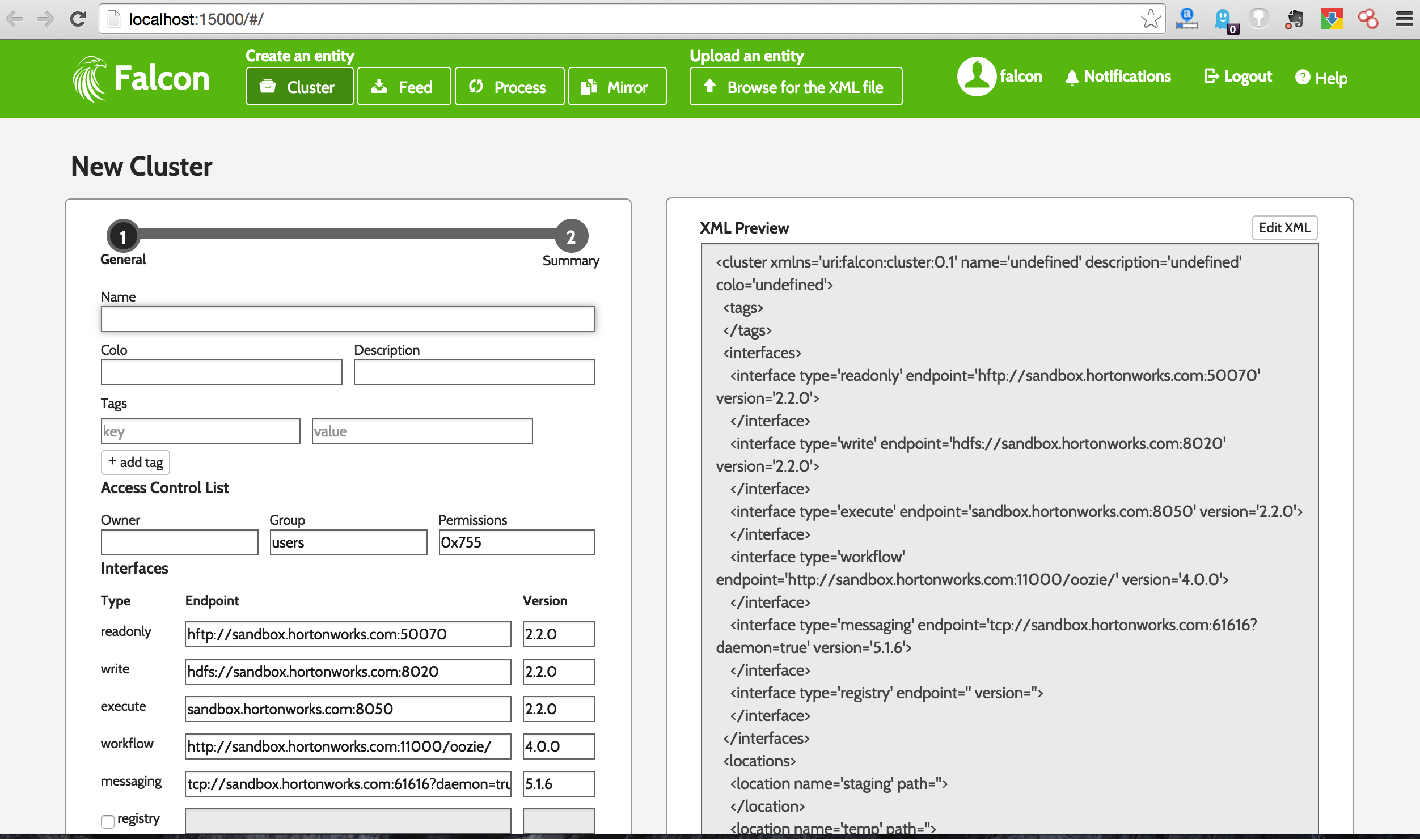Click the Help question mark icon

(x=1303, y=78)
